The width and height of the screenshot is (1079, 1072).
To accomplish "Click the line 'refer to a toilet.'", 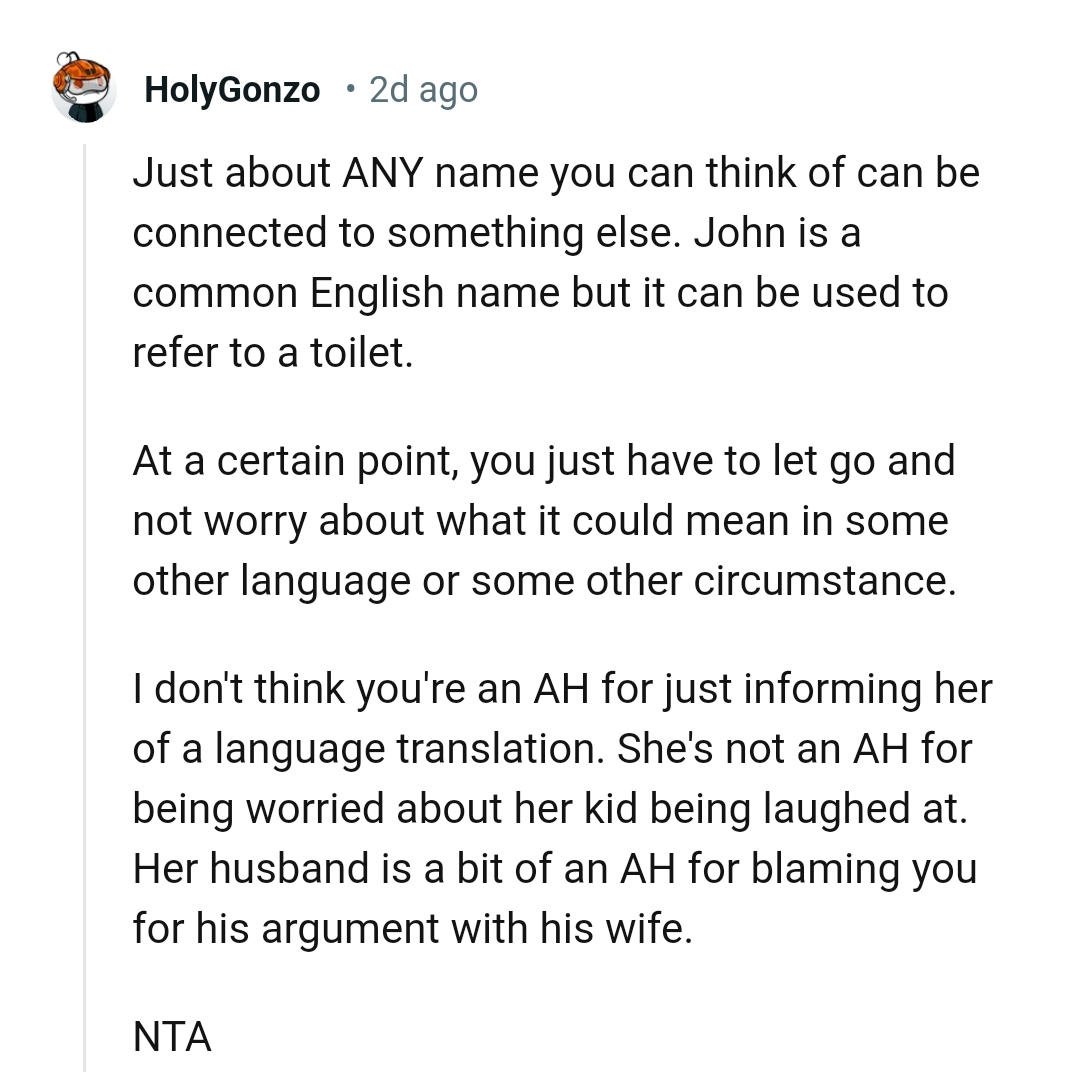I will coord(272,353).
